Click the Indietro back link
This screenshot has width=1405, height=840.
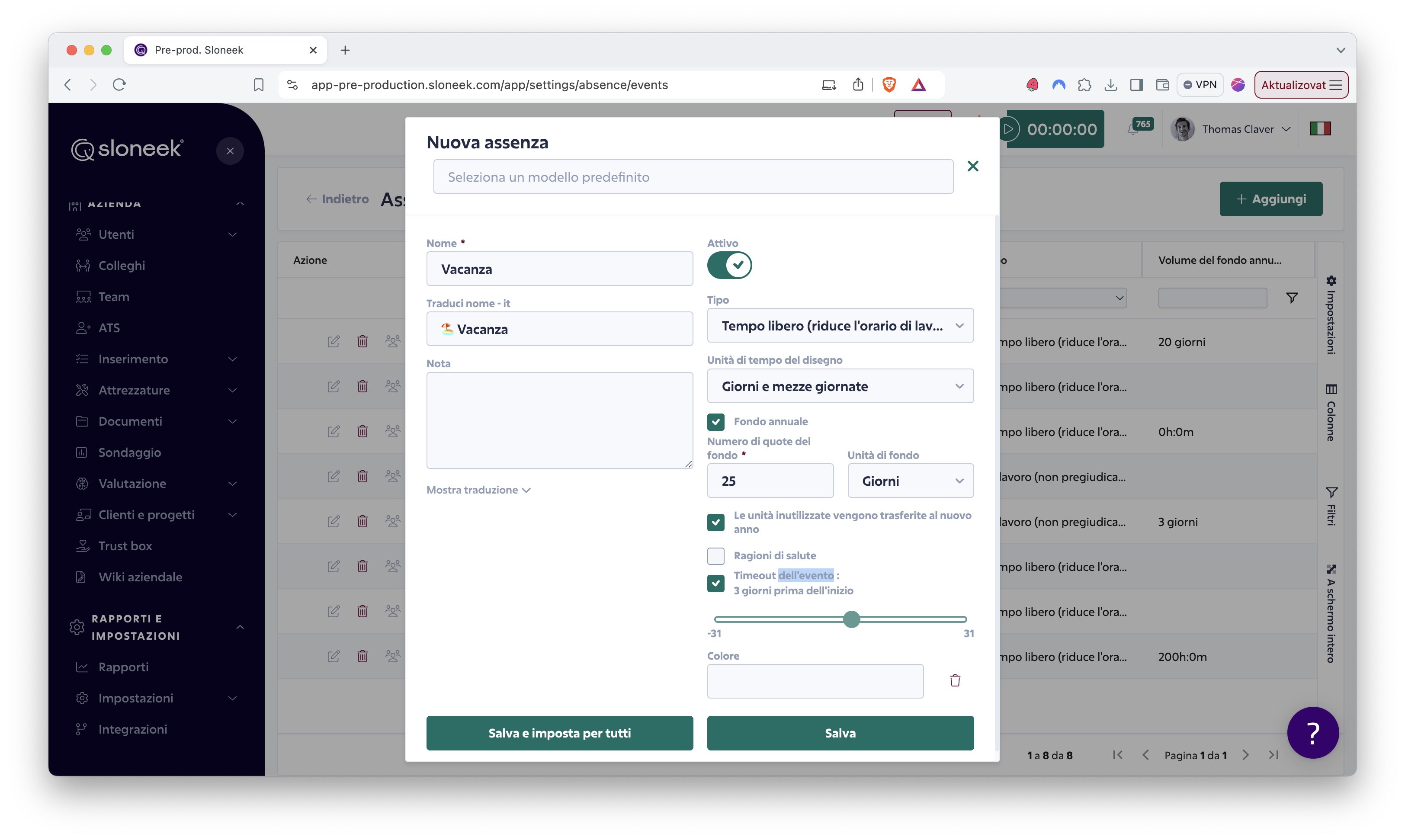point(337,199)
